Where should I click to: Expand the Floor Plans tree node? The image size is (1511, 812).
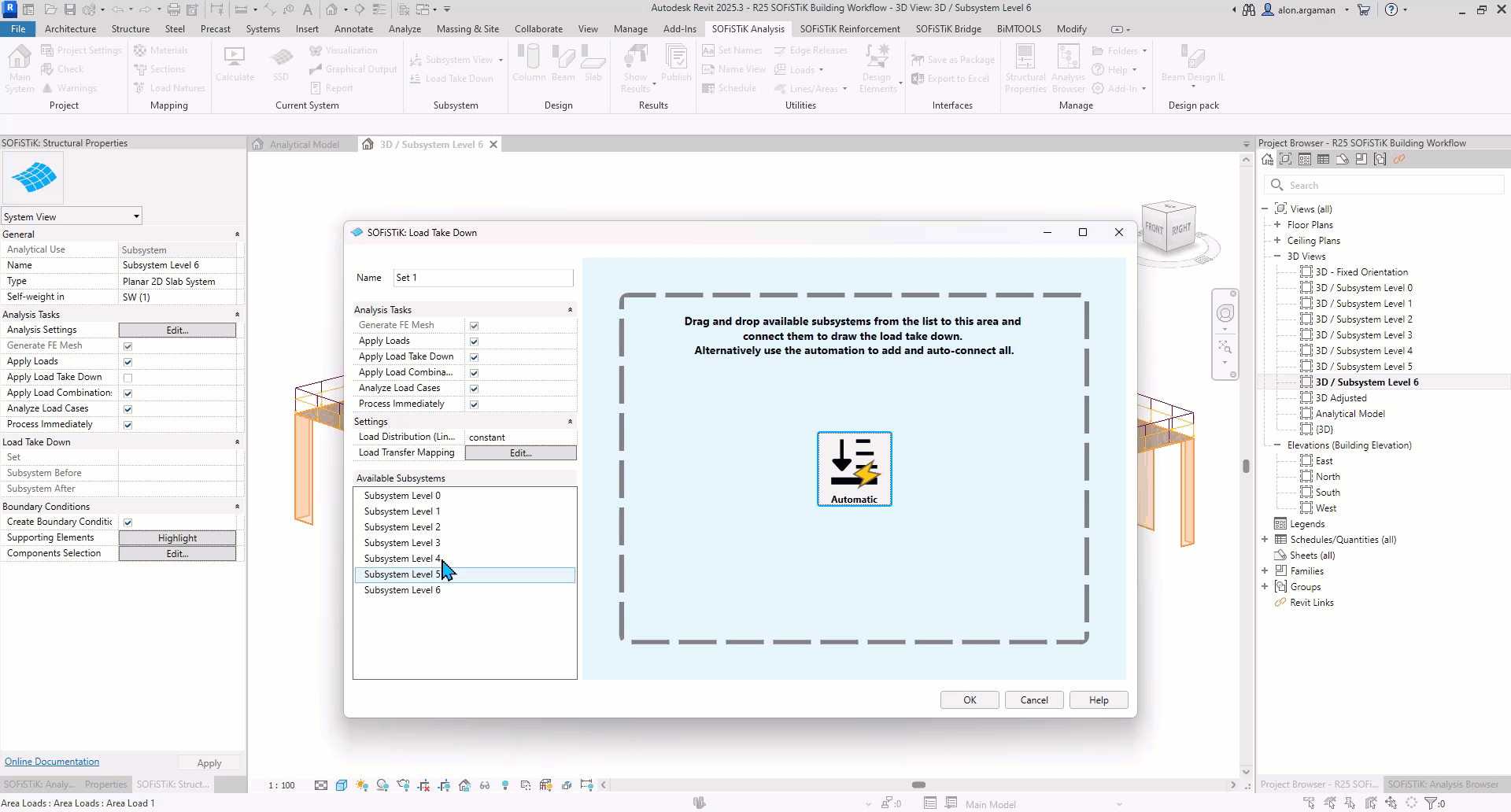1277,225
